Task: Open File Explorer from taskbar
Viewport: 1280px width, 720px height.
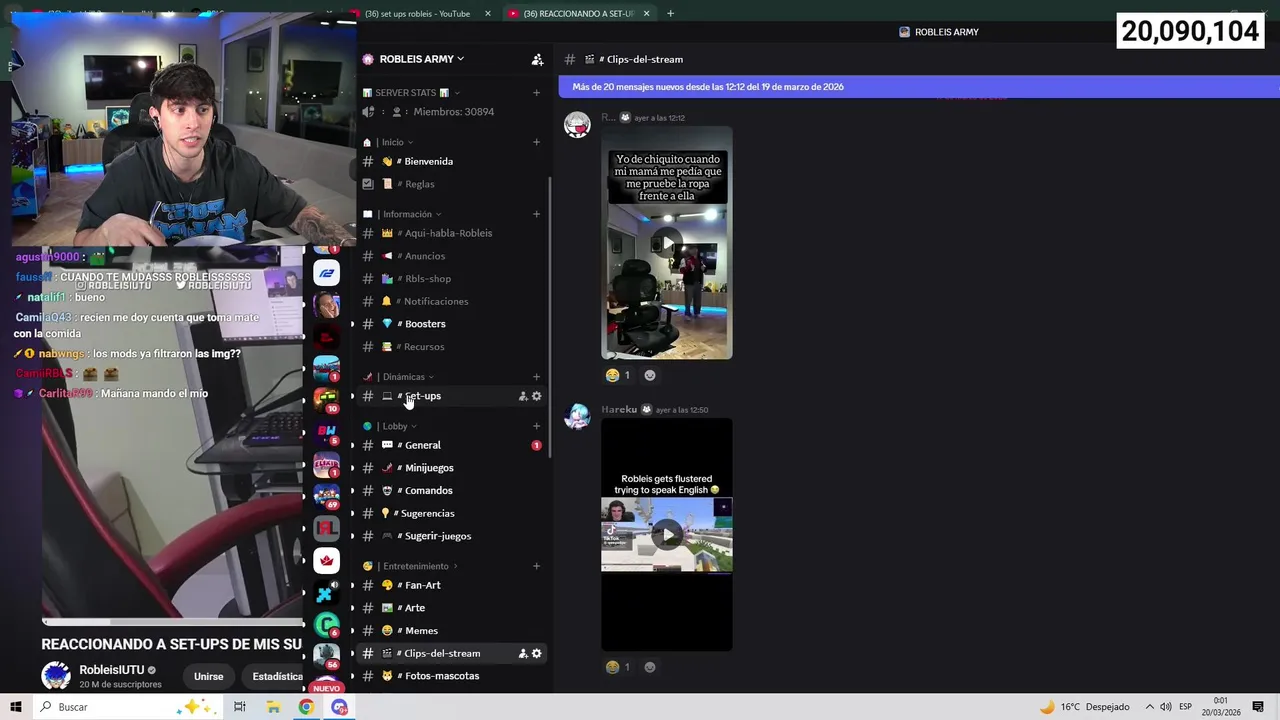Action: [273, 707]
